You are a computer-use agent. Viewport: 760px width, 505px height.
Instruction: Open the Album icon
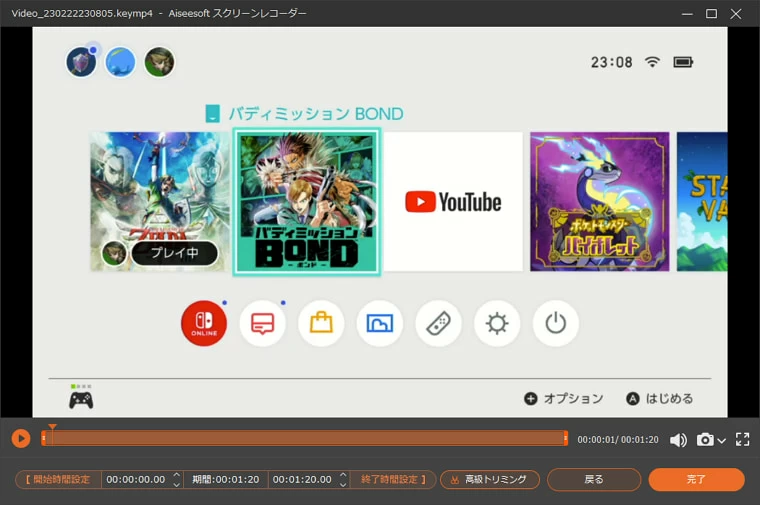pyautogui.click(x=380, y=323)
